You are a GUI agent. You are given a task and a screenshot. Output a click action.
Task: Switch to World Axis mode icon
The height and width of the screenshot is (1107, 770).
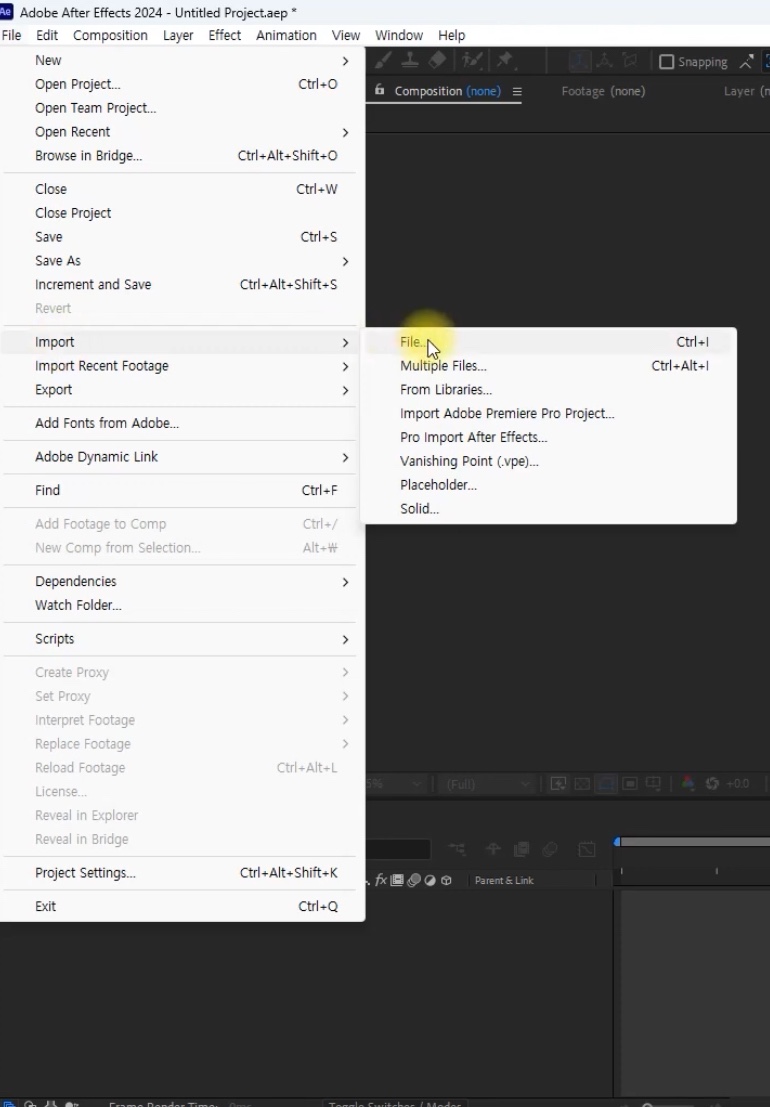click(x=605, y=61)
